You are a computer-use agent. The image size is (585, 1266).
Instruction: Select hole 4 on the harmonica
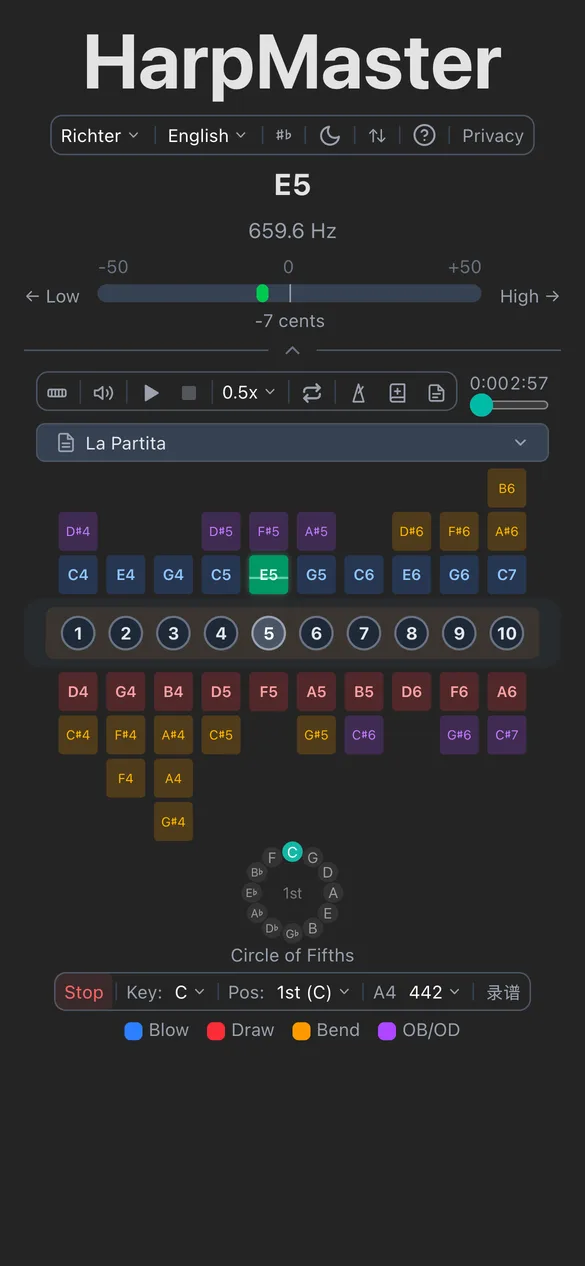tap(221, 633)
